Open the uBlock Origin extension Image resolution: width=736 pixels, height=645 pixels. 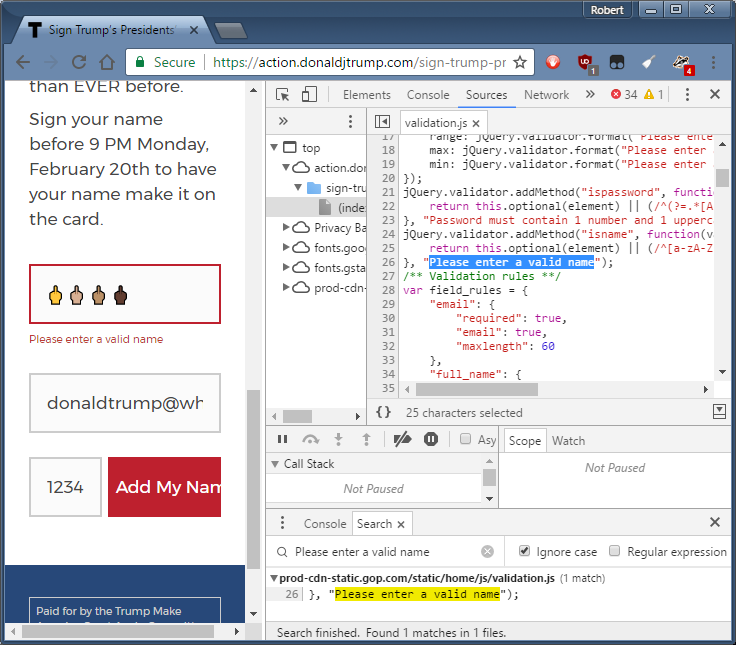coord(586,63)
